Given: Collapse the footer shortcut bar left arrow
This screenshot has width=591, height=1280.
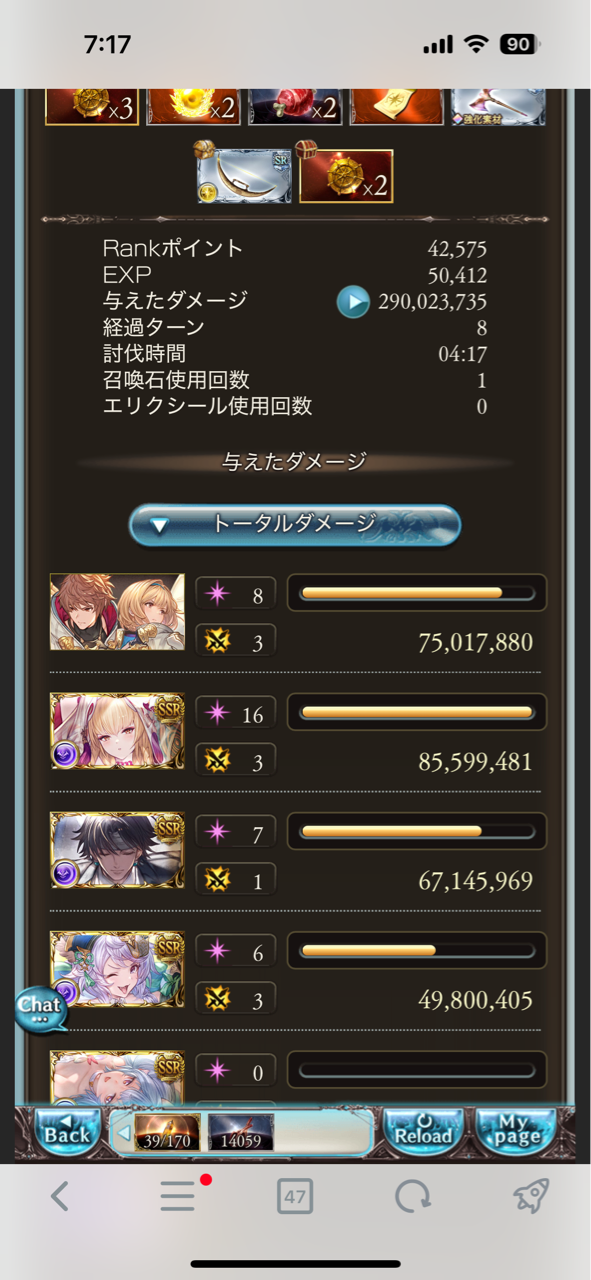Looking at the screenshot, I should pyautogui.click(x=123, y=1134).
